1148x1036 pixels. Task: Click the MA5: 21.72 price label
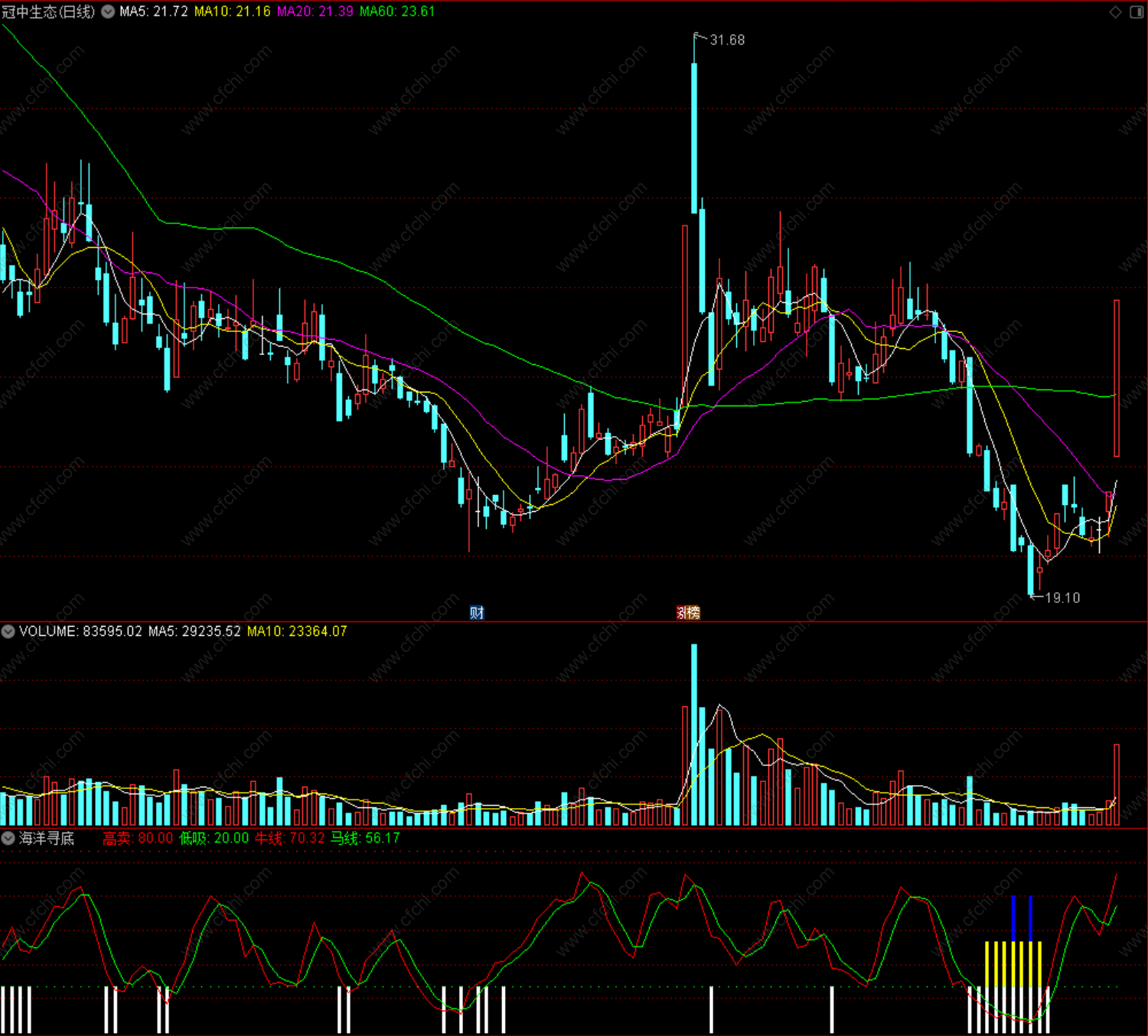pos(153,11)
